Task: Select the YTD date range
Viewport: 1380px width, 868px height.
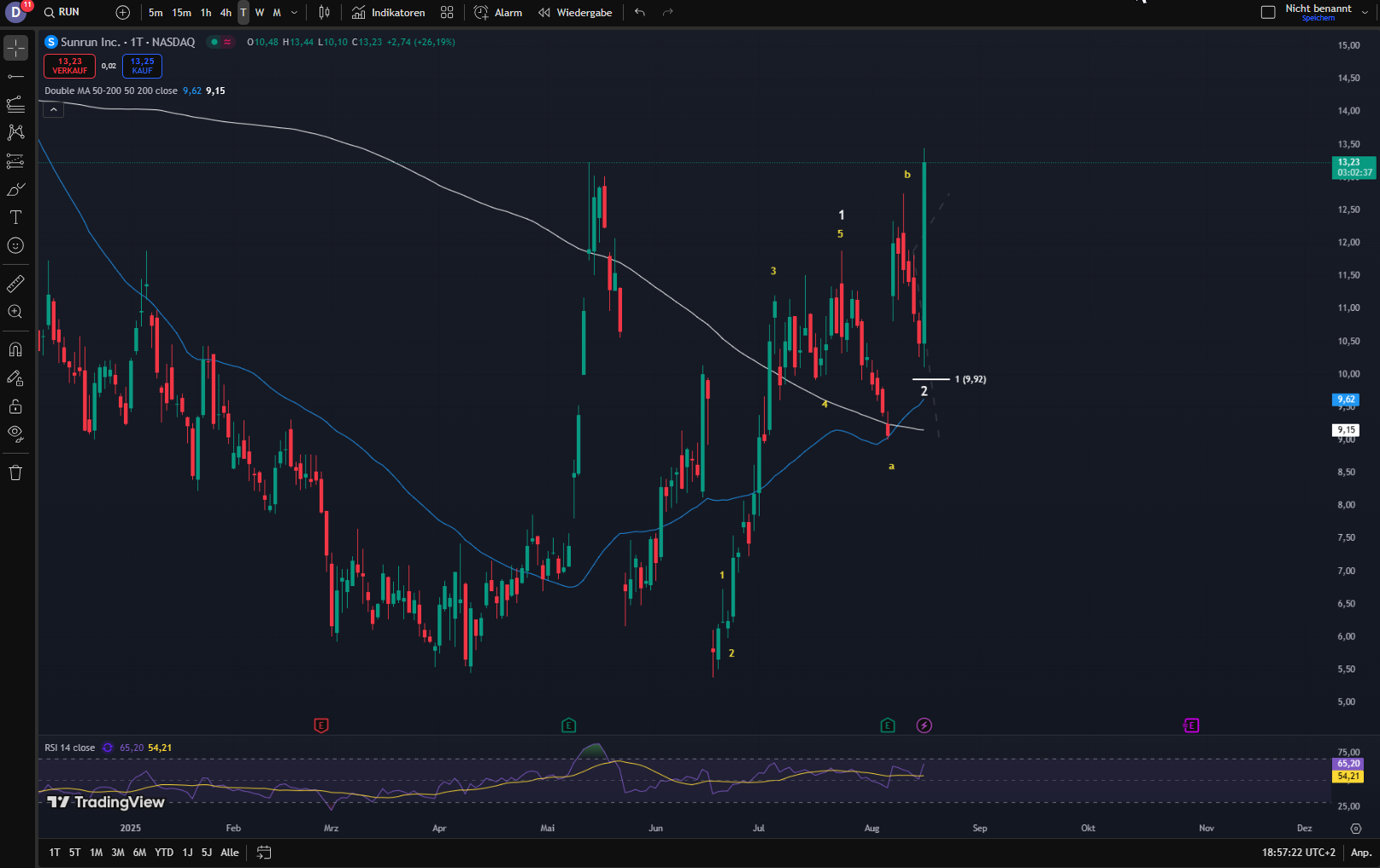Action: (164, 853)
